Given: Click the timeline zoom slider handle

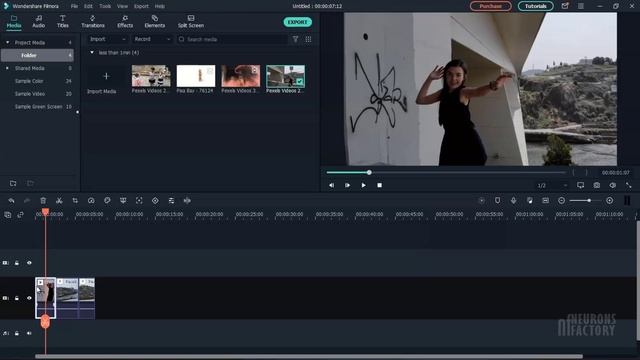Looking at the screenshot, I should (x=589, y=200).
